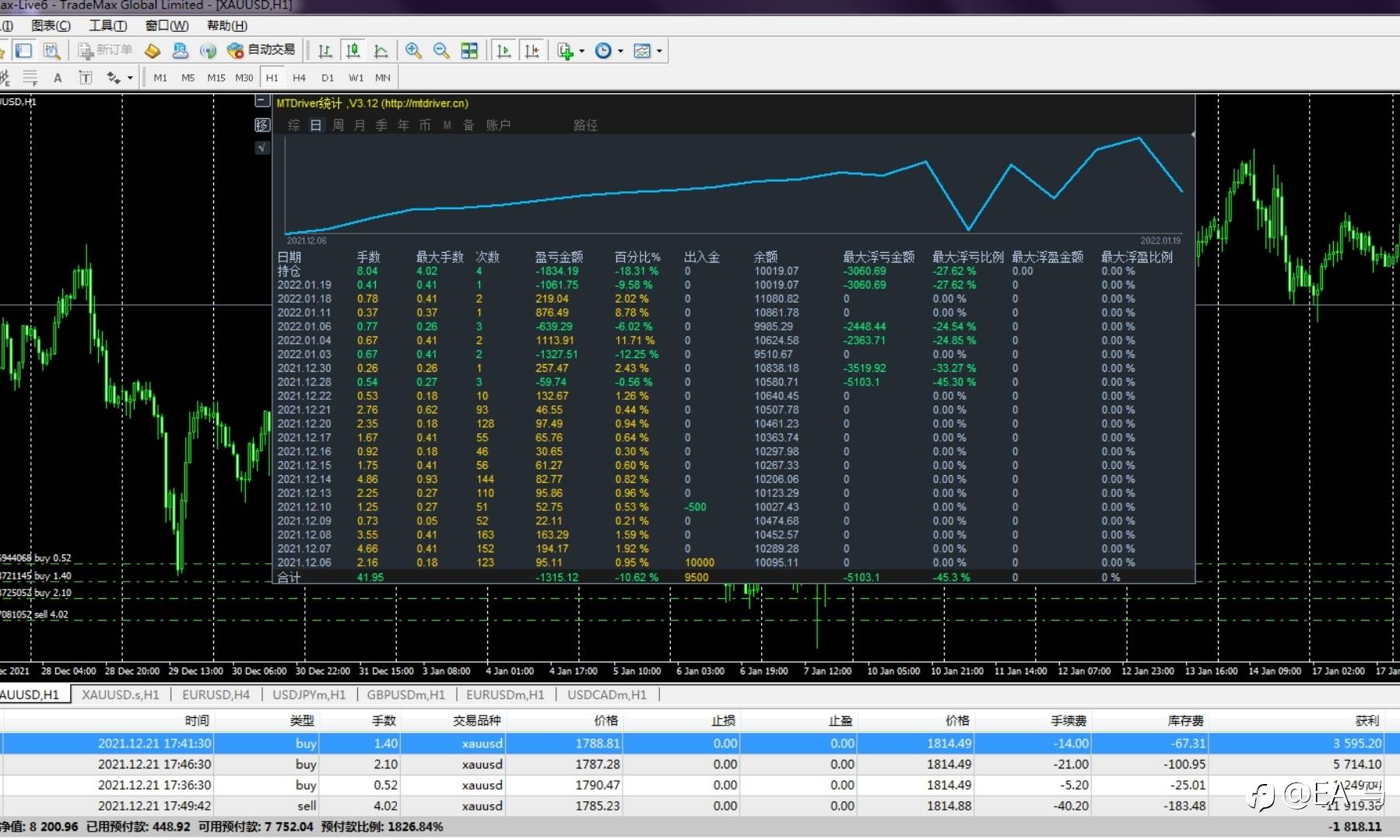
Task: Switch chart to candlestick display icon
Action: (353, 51)
